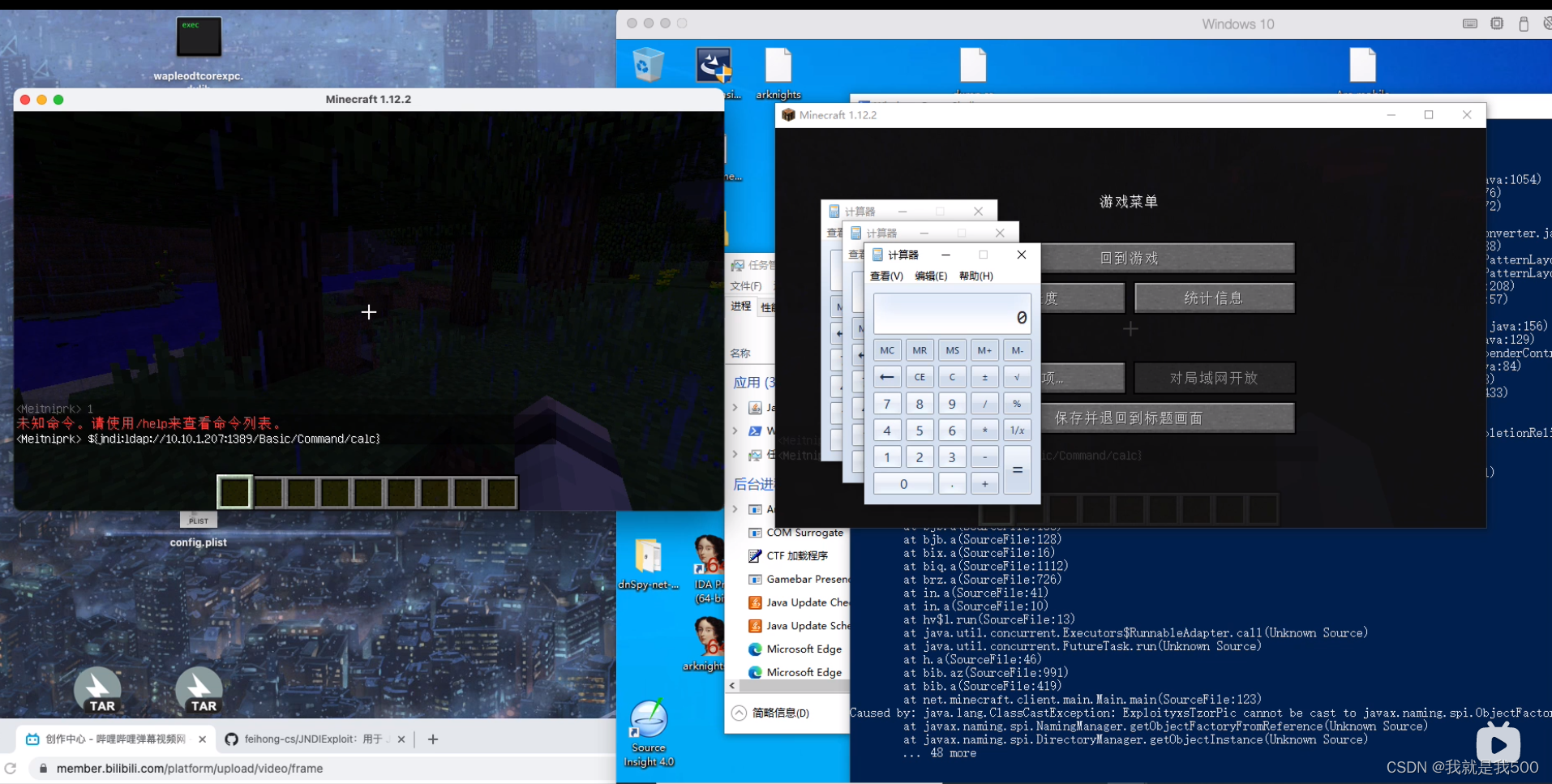Switch to 进程 tab in Task Manager
The height and width of the screenshot is (784, 1552).
pyautogui.click(x=741, y=306)
